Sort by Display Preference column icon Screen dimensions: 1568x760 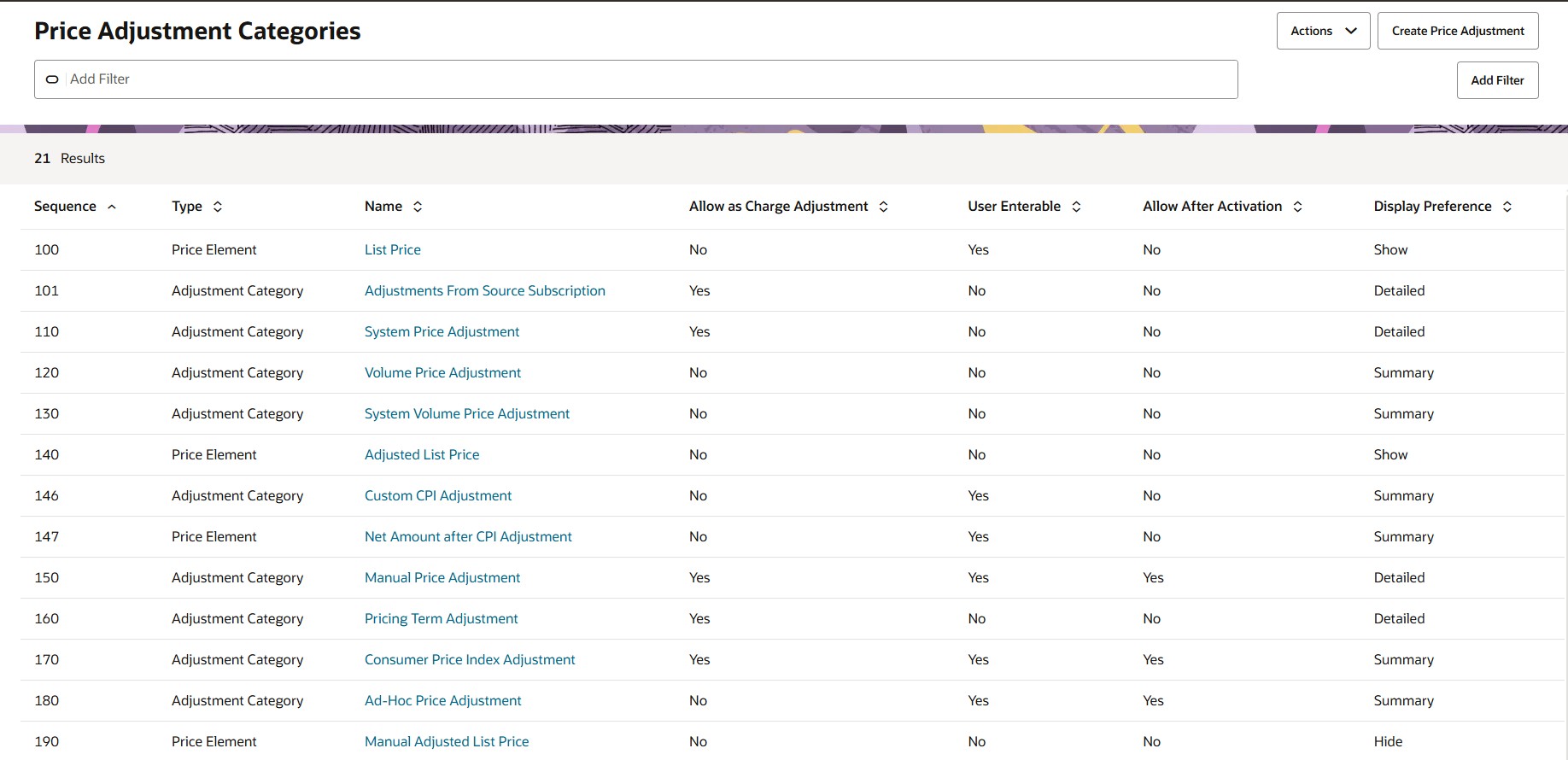[1507, 207]
